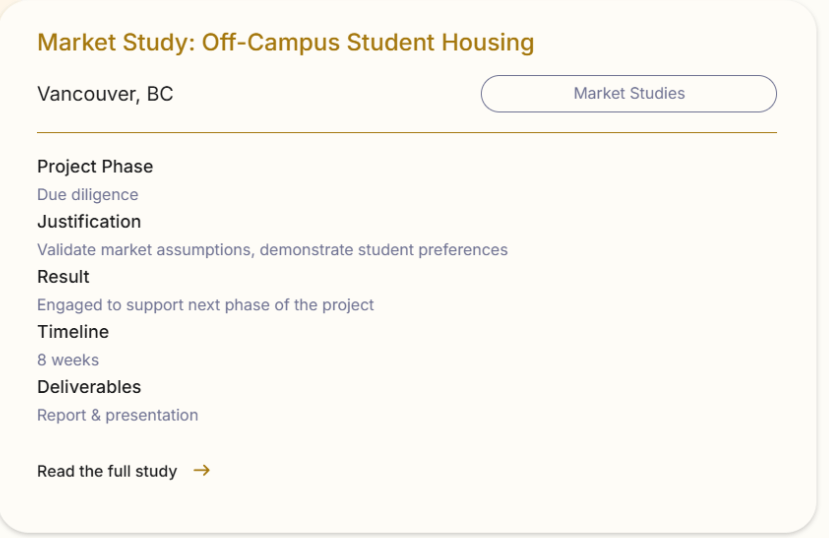Select the Due diligence text
The height and width of the screenshot is (538, 829).
point(88,195)
